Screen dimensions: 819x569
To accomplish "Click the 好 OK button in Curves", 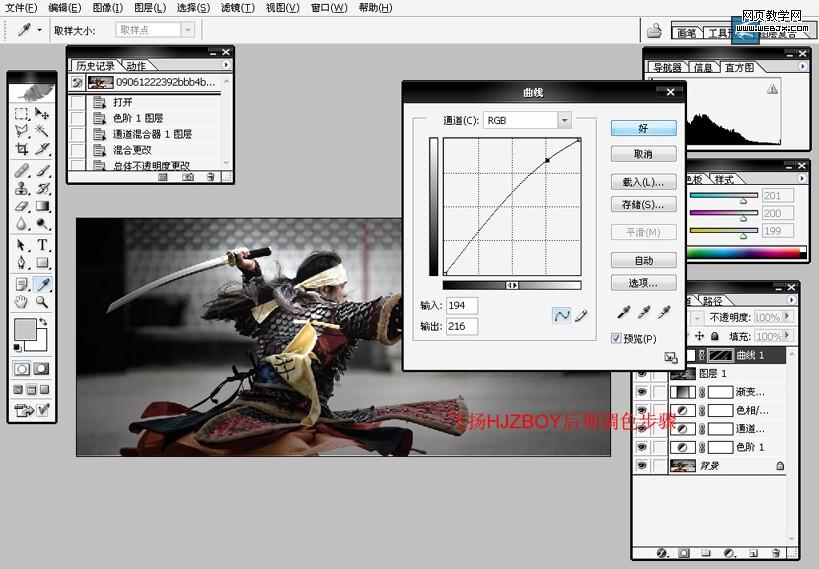I will (643, 128).
